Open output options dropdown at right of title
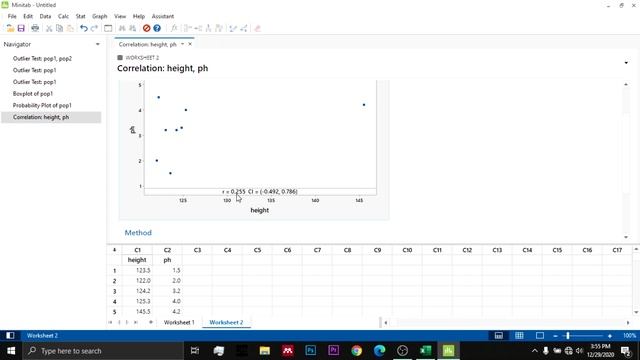 pos(626,63)
